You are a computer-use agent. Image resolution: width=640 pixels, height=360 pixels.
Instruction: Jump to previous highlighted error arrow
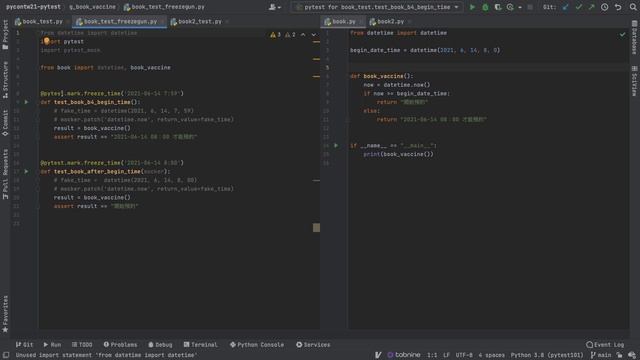(303, 35)
